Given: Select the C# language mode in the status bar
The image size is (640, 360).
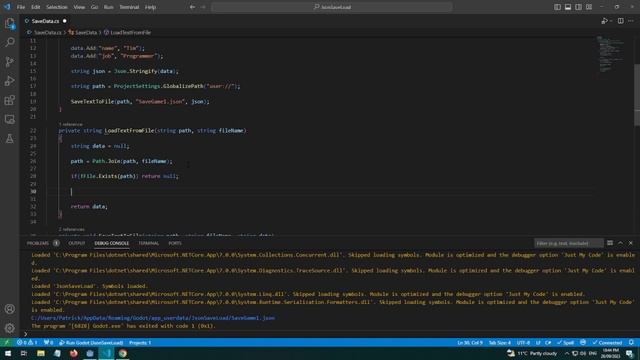Looking at the screenshot, I should pyautogui.click(x=548, y=342).
